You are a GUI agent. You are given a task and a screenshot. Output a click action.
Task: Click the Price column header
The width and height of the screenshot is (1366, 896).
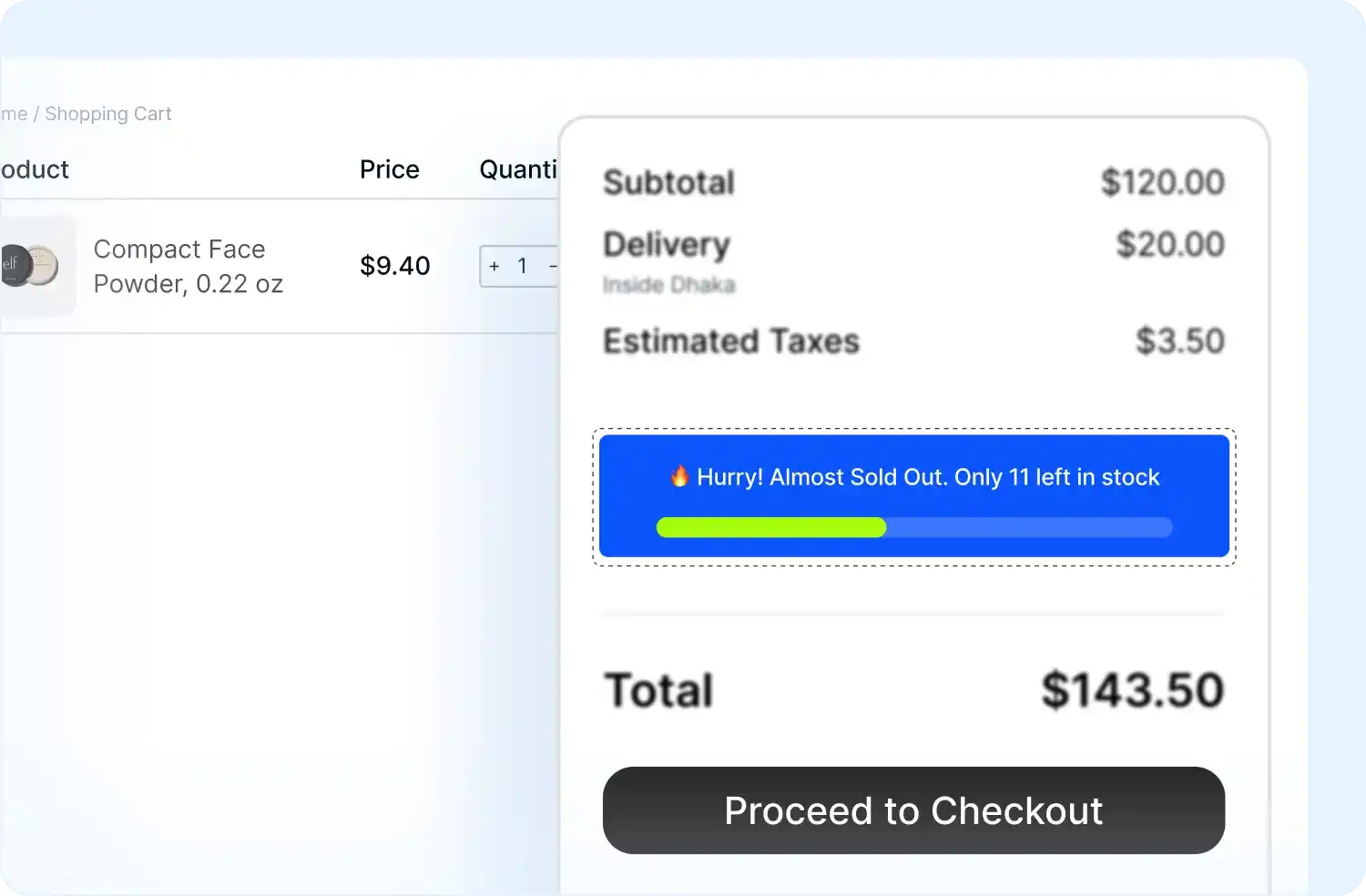(x=389, y=169)
